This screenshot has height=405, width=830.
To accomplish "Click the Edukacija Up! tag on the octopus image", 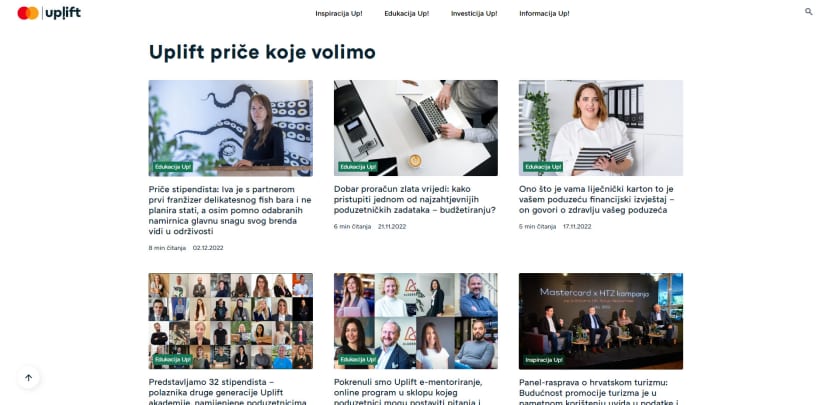I will [173, 167].
